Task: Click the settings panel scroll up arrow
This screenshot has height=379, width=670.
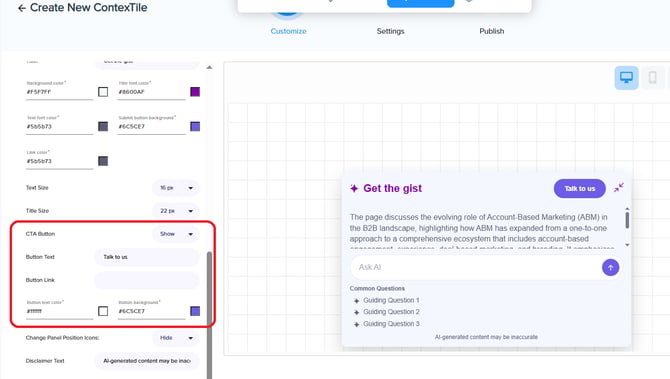Action: click(x=209, y=68)
